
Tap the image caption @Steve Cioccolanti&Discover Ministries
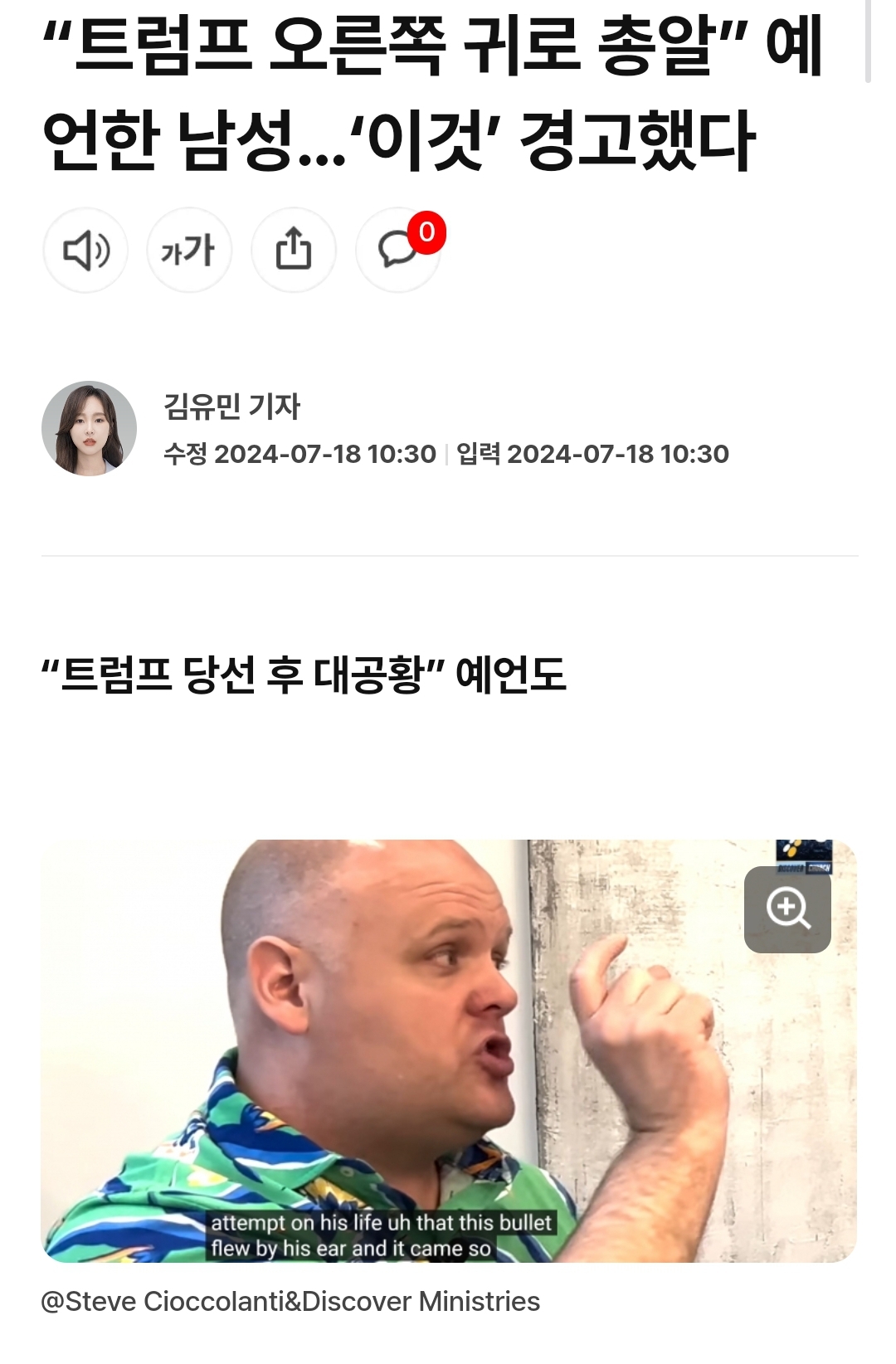pyautogui.click(x=290, y=1301)
